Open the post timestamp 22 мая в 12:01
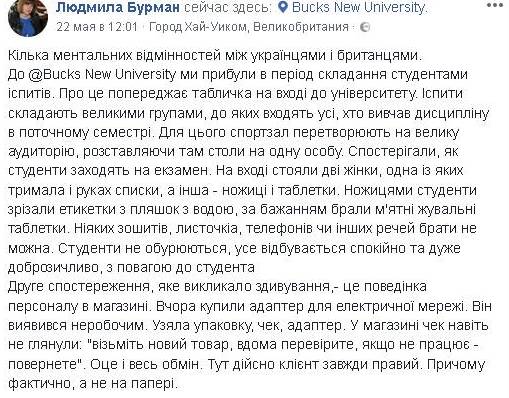509x398 pixels. pyautogui.click(x=97, y=27)
